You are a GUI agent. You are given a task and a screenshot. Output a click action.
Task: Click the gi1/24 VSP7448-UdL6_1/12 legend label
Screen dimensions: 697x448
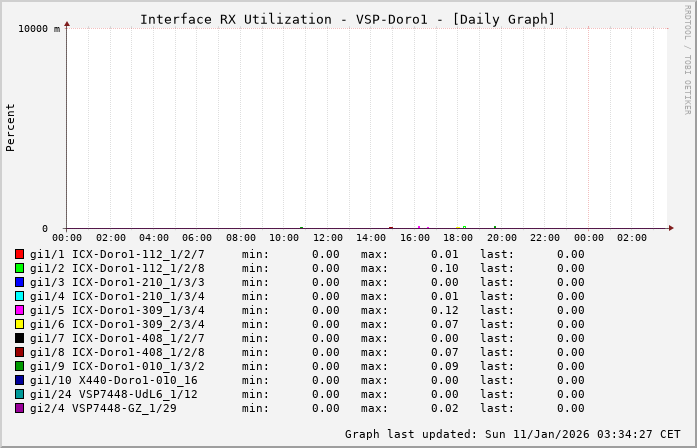point(113,394)
